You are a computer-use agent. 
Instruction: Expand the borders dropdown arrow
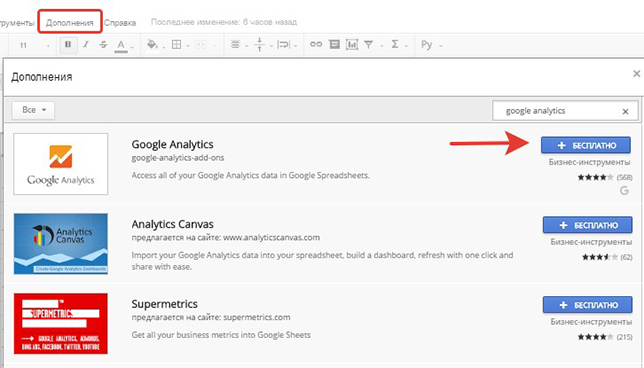click(188, 46)
